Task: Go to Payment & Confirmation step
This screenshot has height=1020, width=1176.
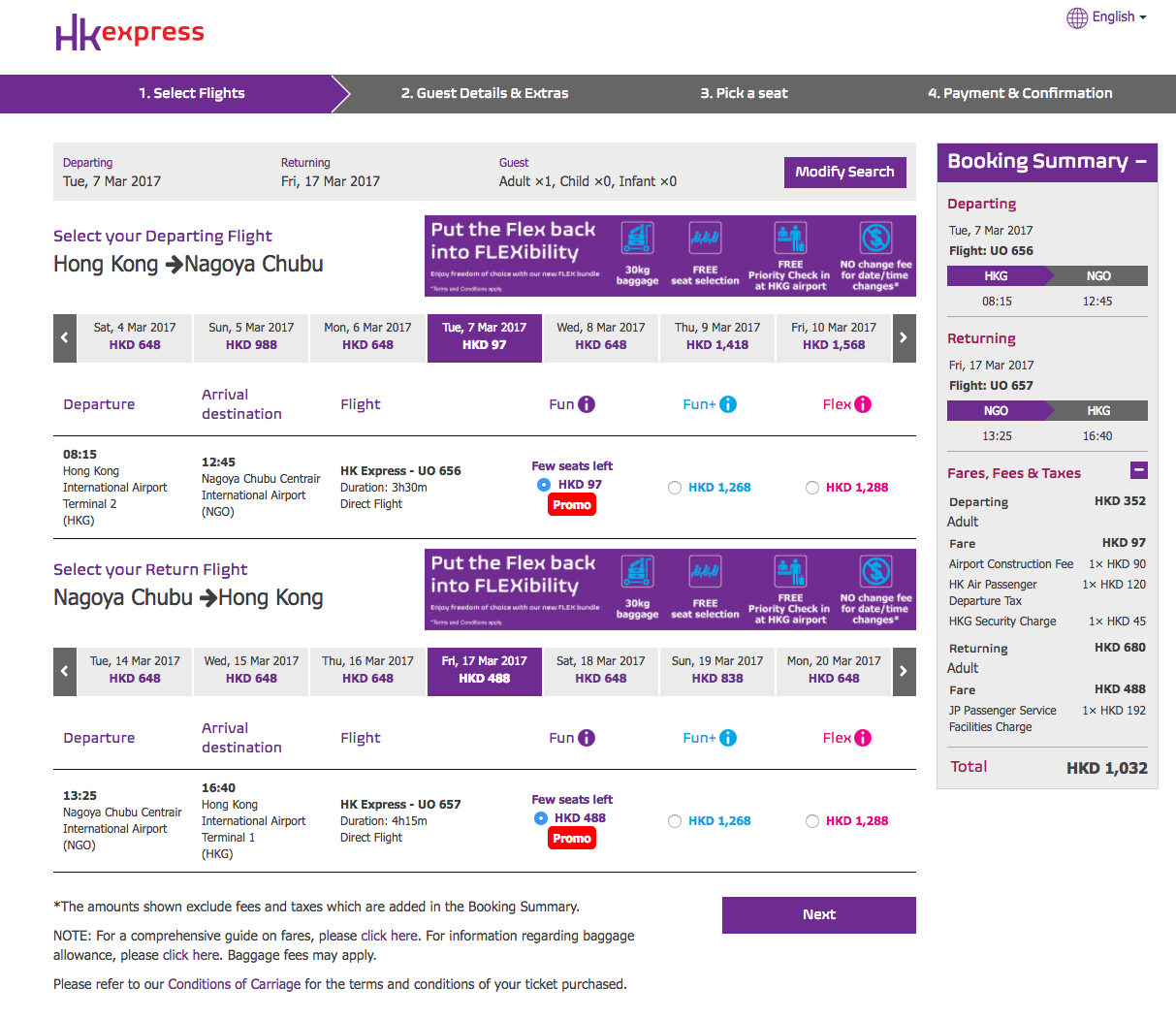Action: 1020,93
